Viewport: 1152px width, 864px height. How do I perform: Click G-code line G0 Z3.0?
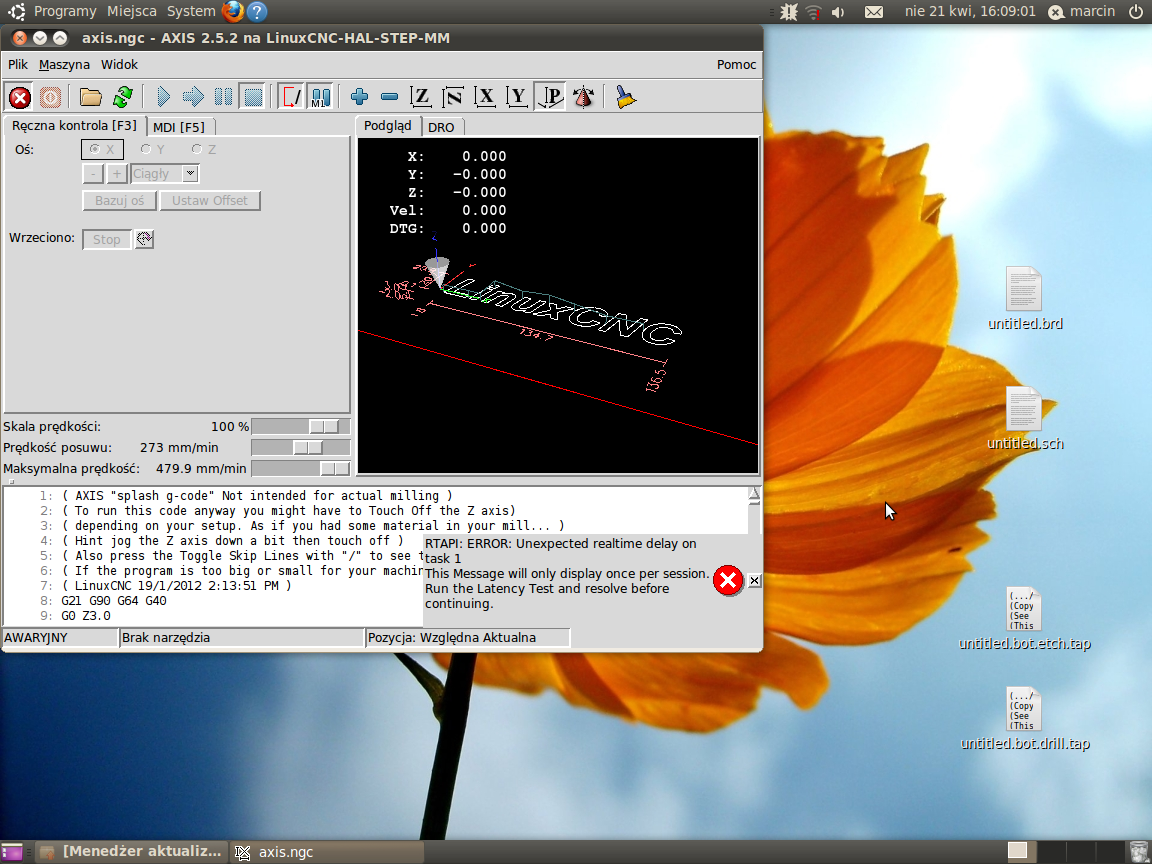pyautogui.click(x=85, y=616)
